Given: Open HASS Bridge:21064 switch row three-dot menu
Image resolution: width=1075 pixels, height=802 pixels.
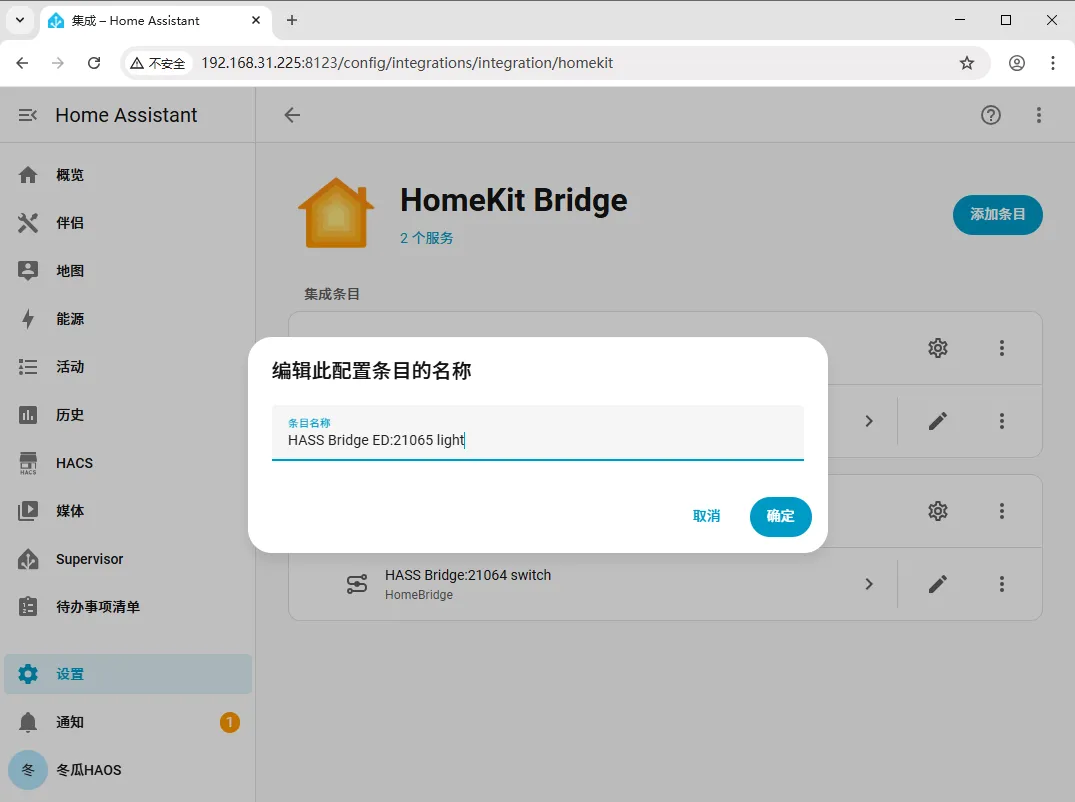Looking at the screenshot, I should click(1002, 584).
